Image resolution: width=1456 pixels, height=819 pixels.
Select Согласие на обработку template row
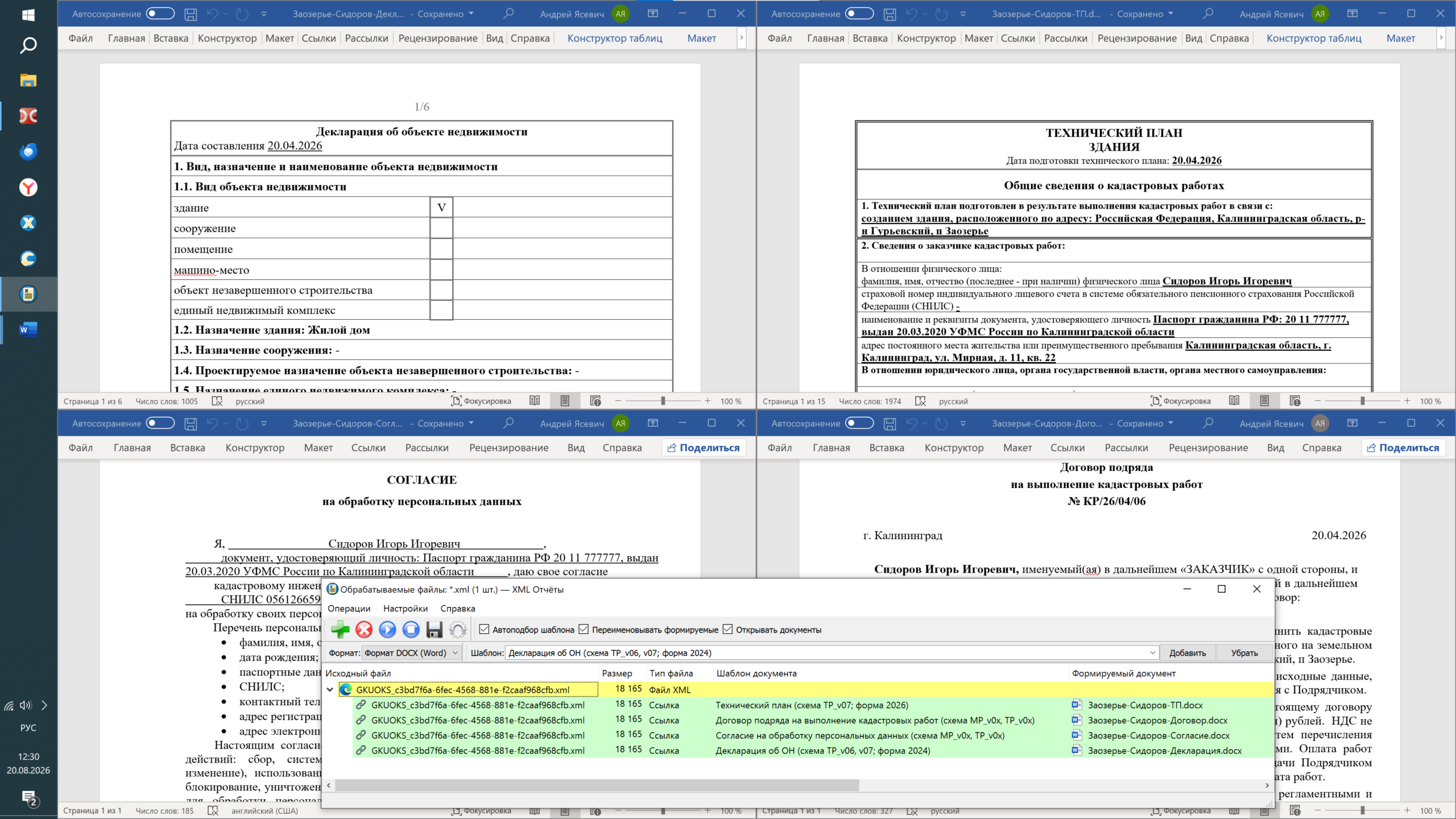point(812,735)
